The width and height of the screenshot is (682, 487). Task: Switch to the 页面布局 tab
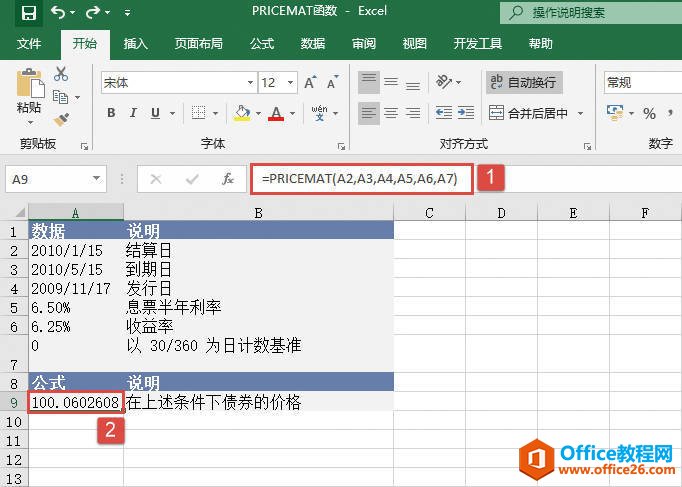point(198,43)
